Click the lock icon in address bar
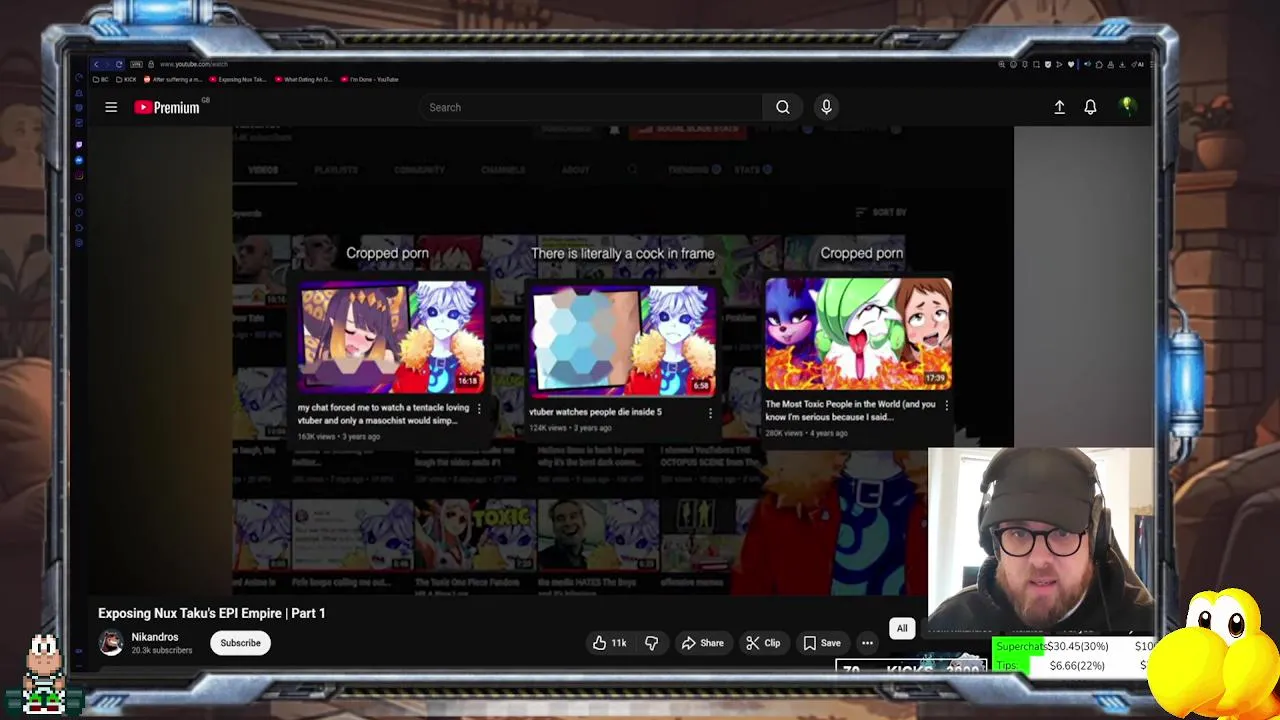Image resolution: width=1280 pixels, height=720 pixels. pyautogui.click(x=151, y=64)
